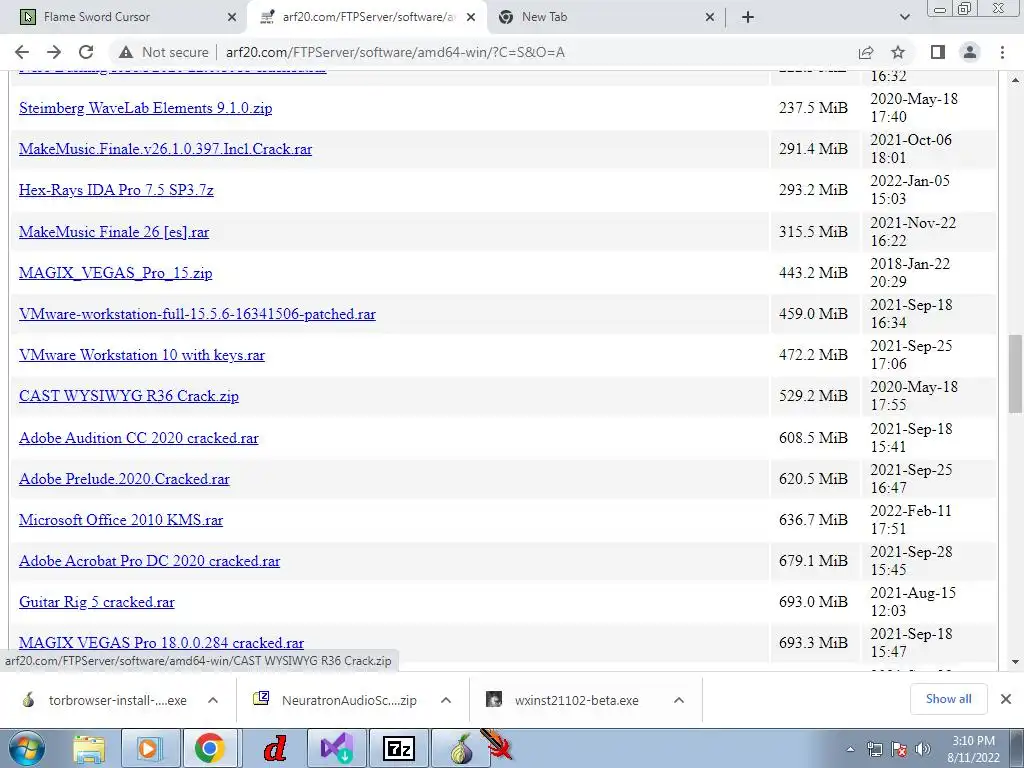The image size is (1024, 768).
Task: Open a new tab with plus button
Action: click(x=748, y=17)
